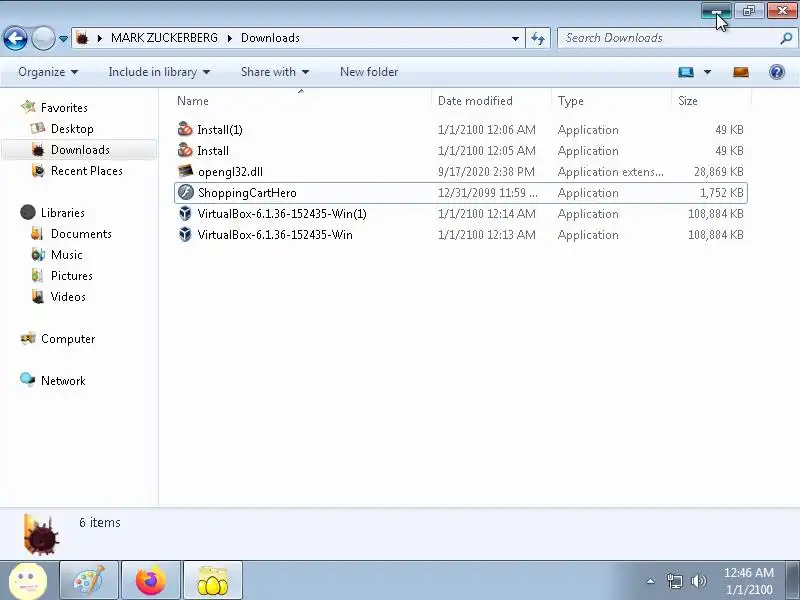Open the breadcrumb arrow before MARK ZUCKERBERG
Viewport: 800px width, 600px height.
99,38
